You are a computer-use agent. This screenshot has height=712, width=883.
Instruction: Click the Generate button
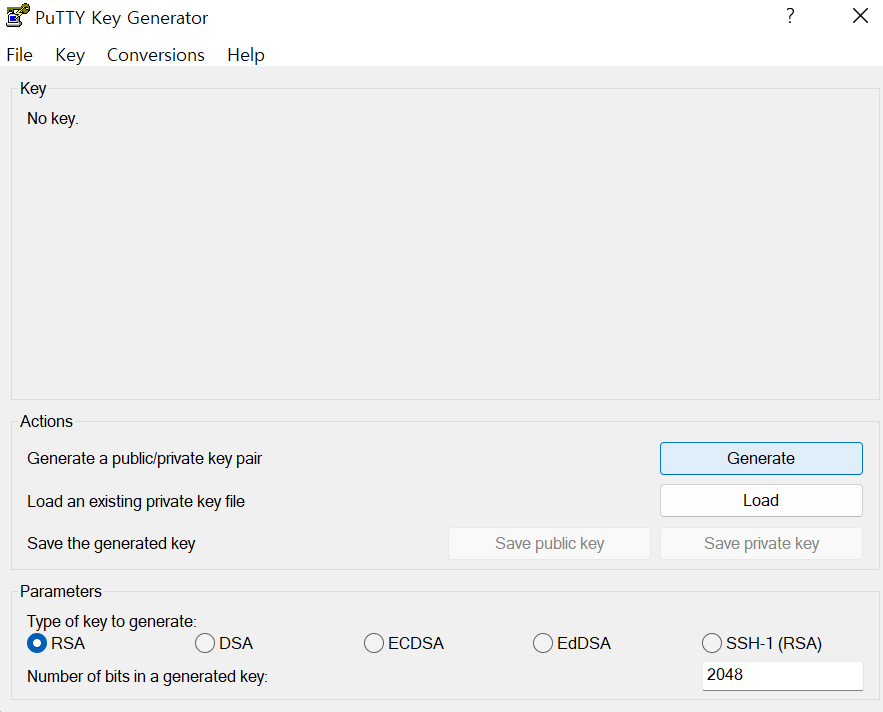point(761,459)
